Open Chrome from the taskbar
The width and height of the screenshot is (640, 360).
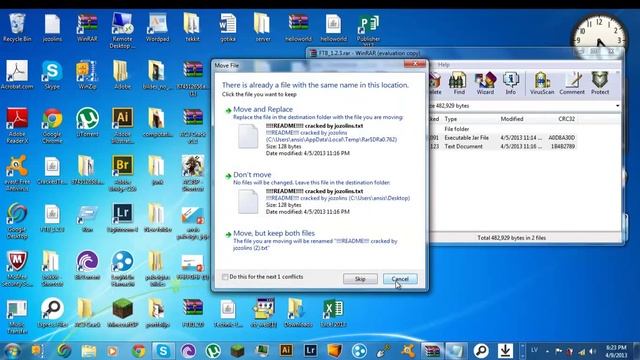138,351
